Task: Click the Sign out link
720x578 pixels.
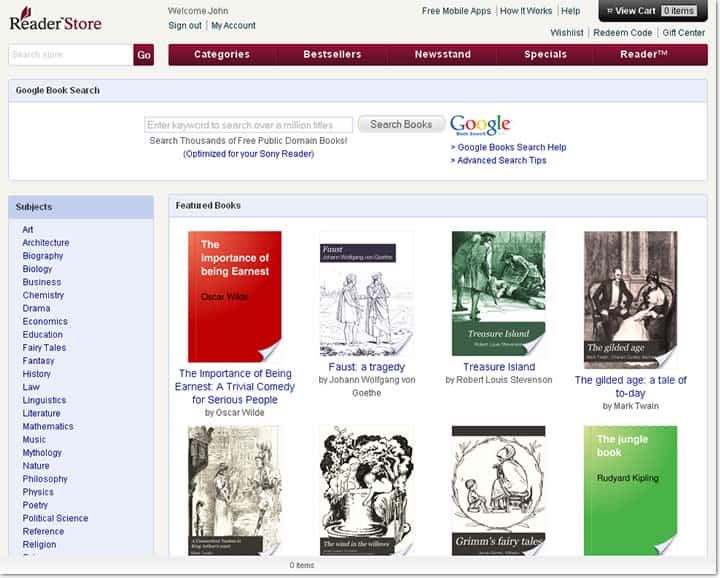Action: point(185,26)
